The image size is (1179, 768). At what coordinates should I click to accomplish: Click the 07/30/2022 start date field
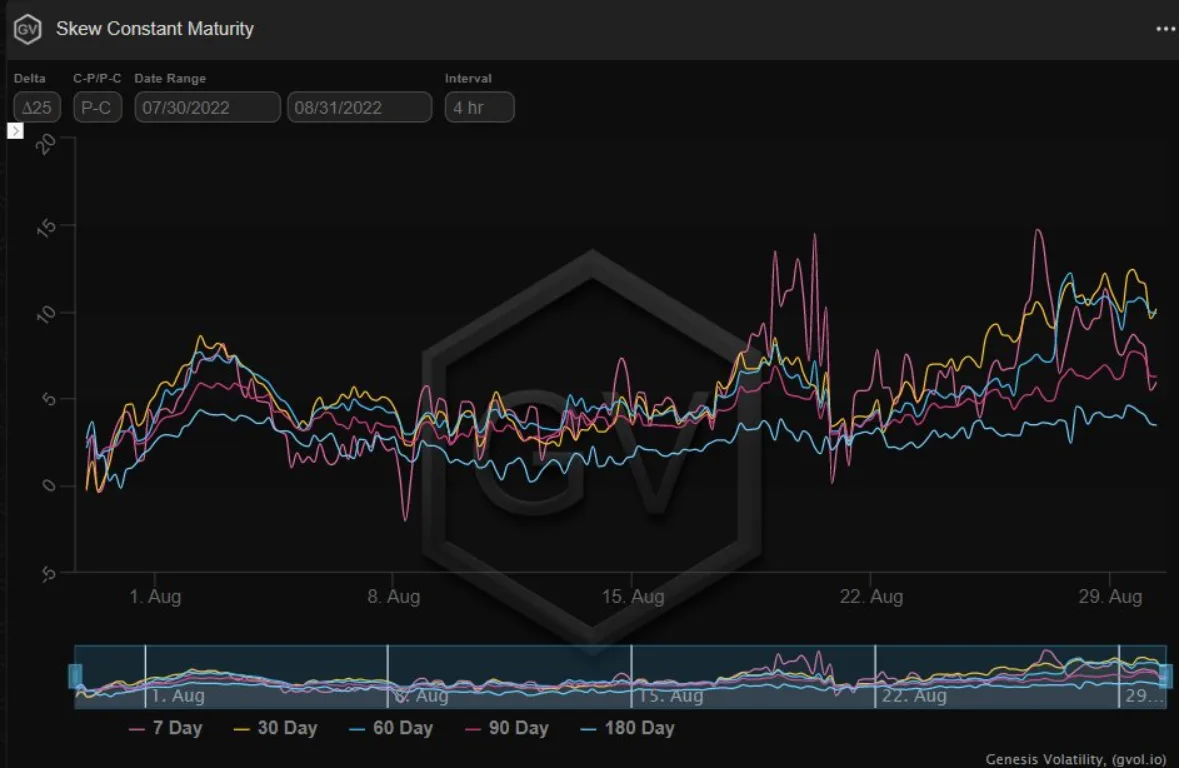pos(208,107)
